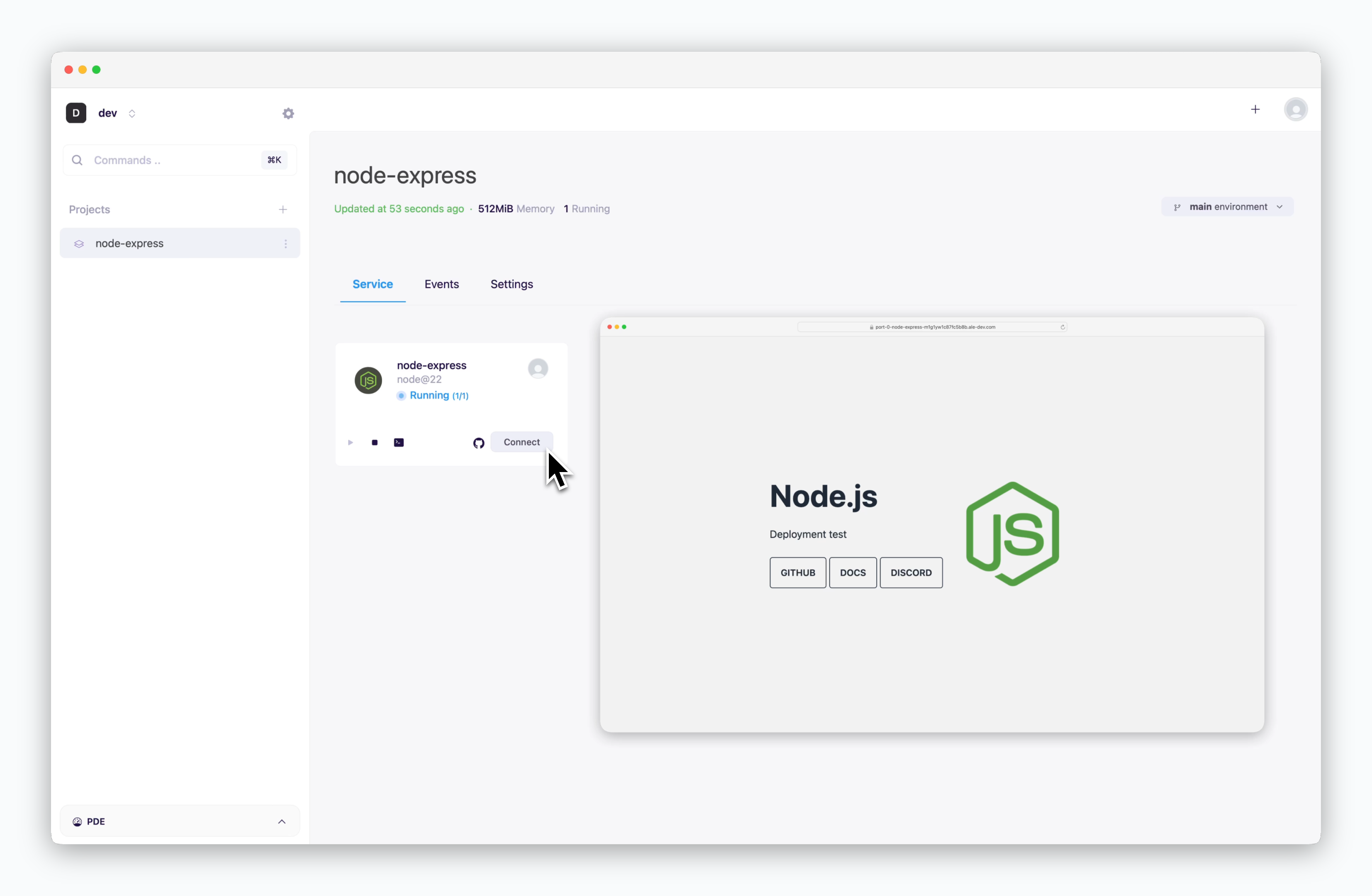Start the service with play icon
This screenshot has width=1372, height=896.
click(351, 443)
